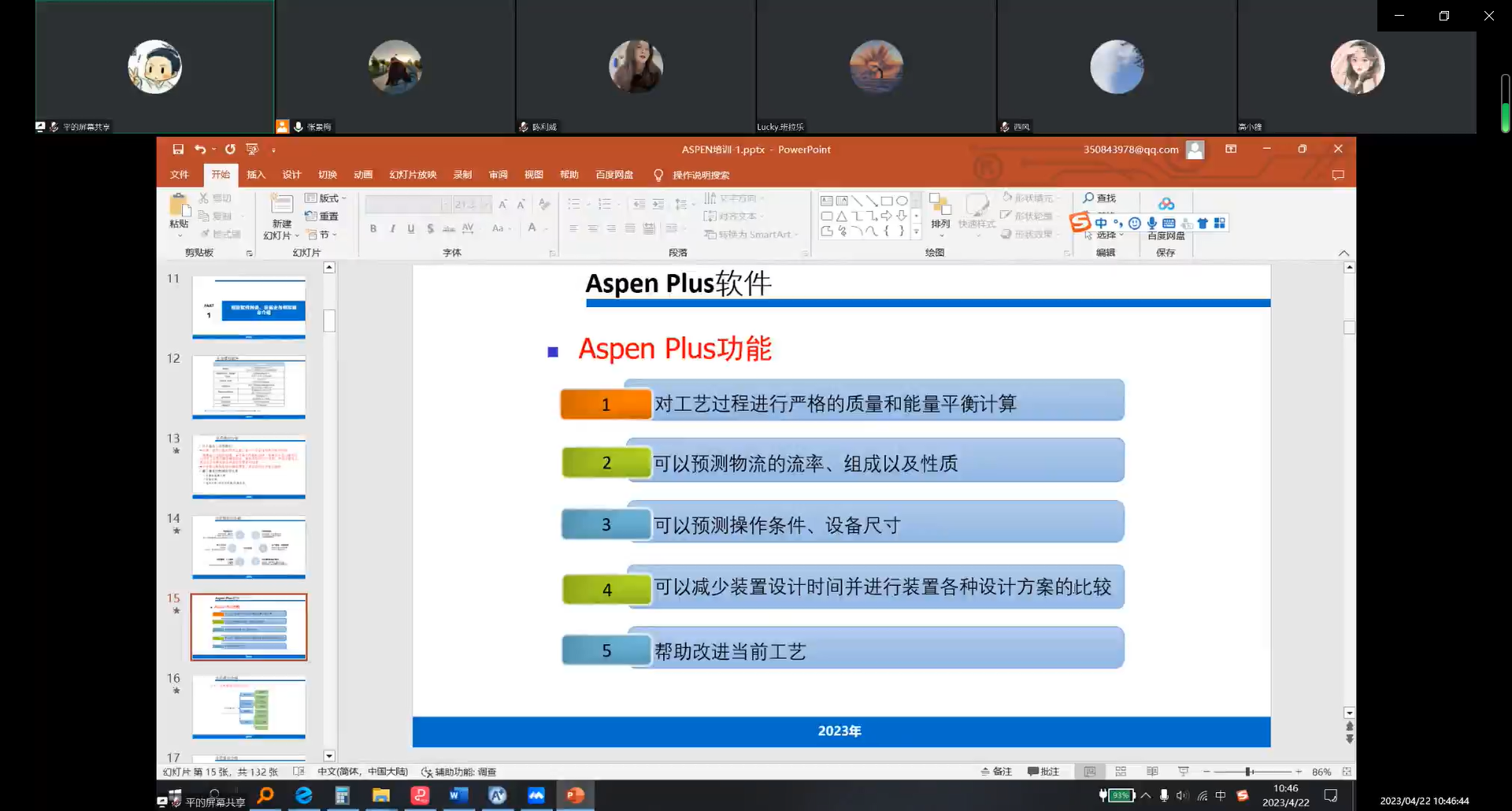This screenshot has height=811, width=1512.
Task: Click the Sogou skin shirt icon
Action: [1203, 224]
